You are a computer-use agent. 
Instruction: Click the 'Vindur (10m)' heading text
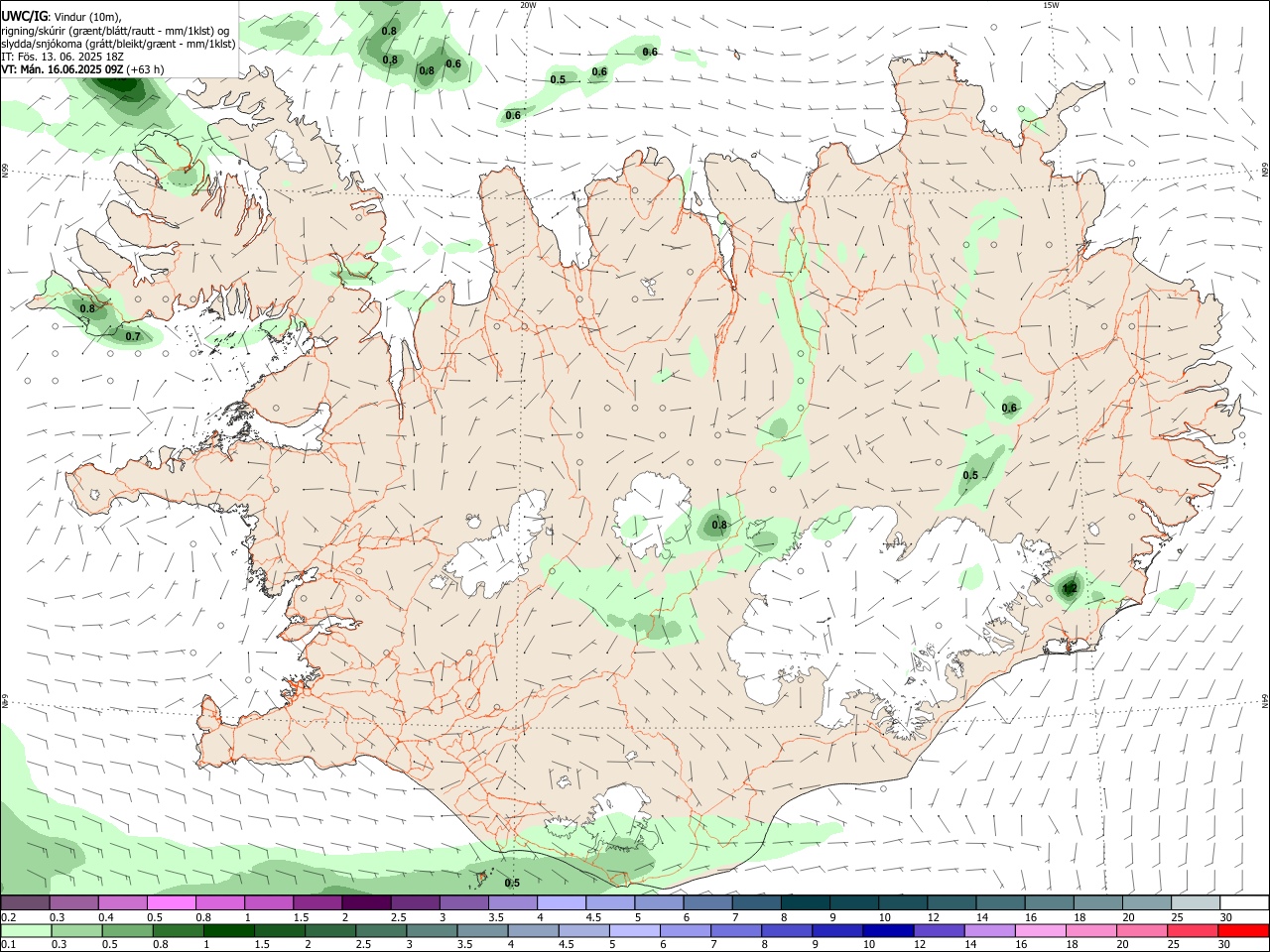click(87, 17)
